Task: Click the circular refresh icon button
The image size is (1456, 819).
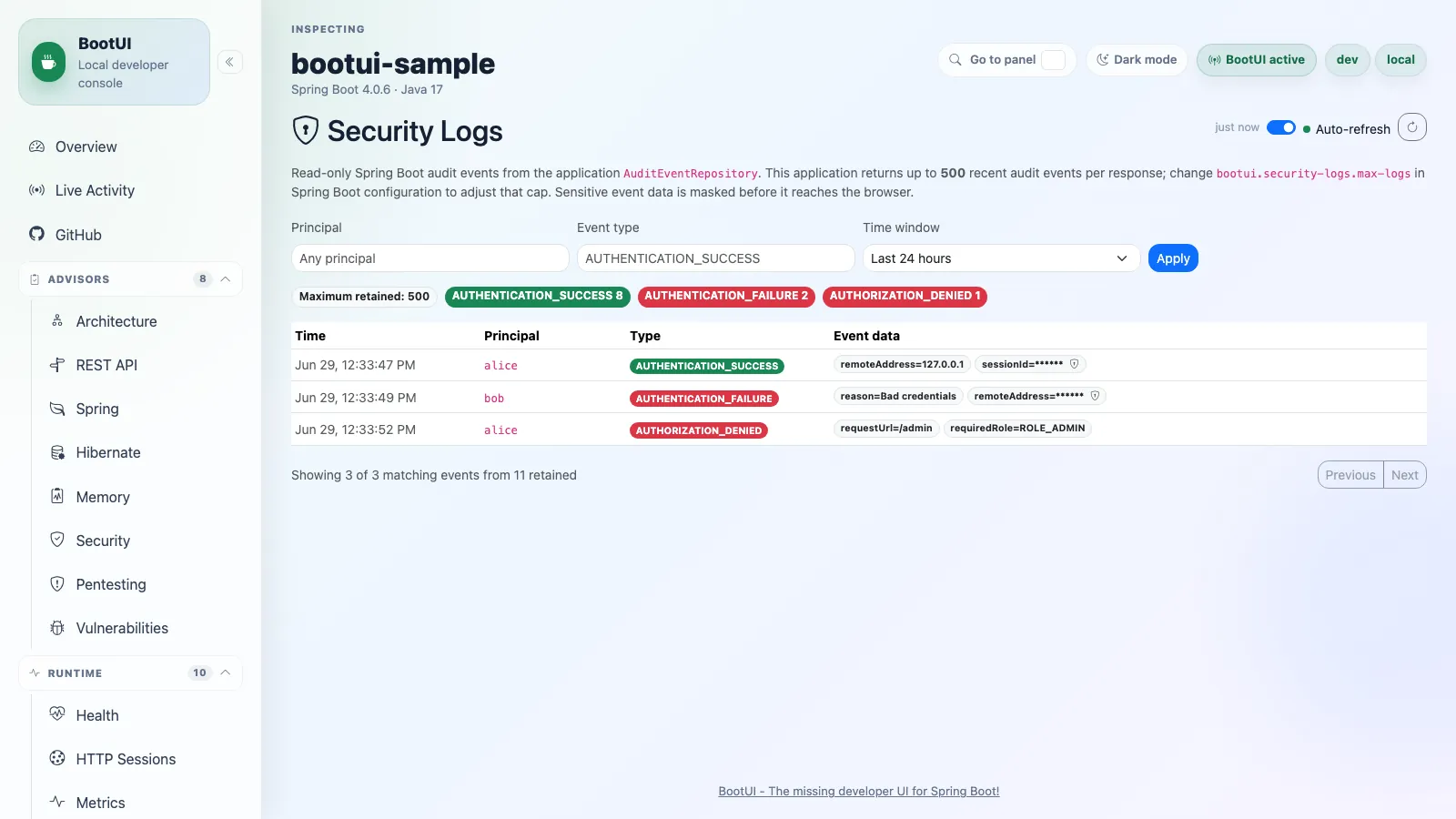Action: coord(1412,127)
